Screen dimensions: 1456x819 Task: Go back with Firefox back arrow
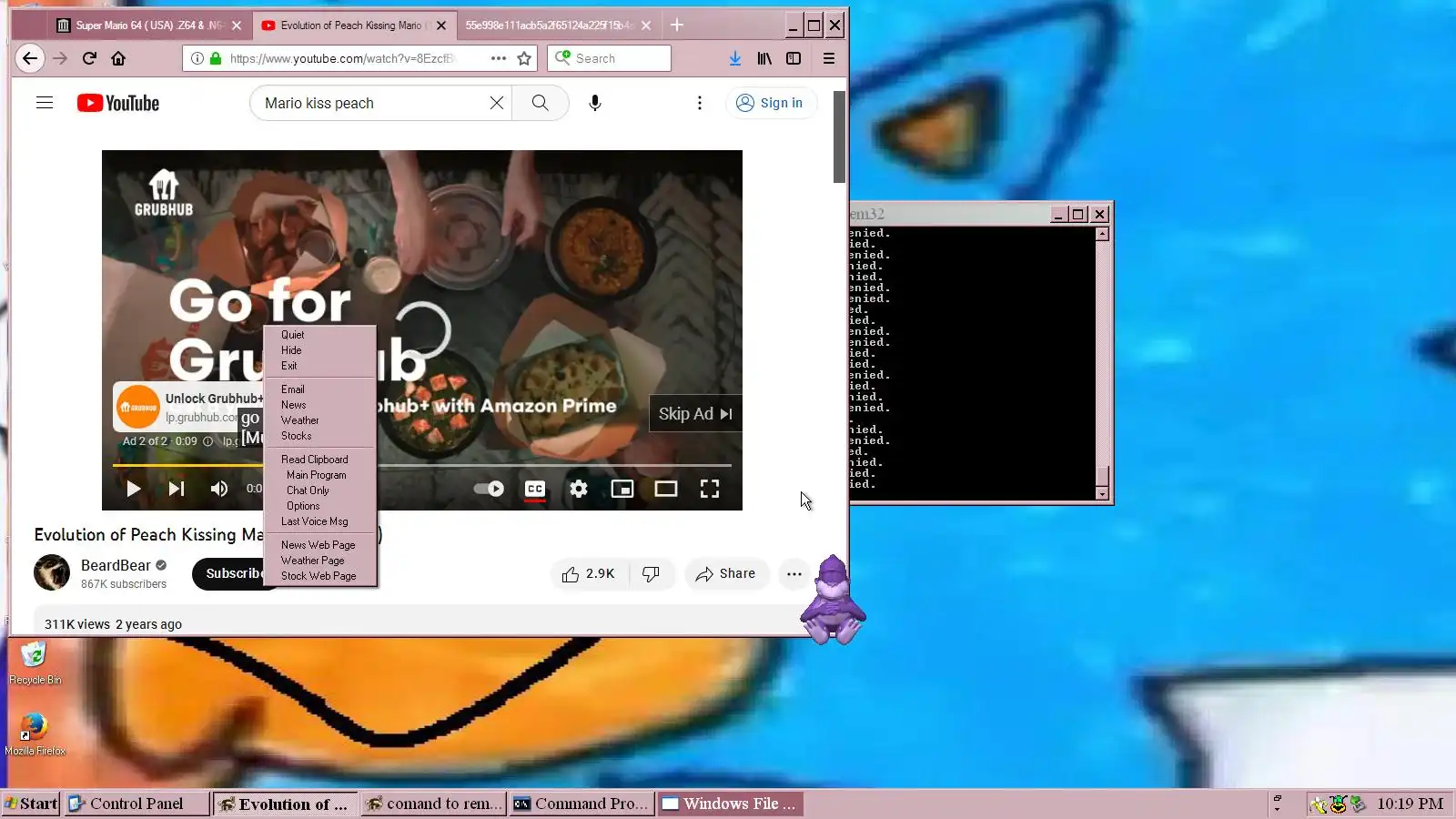30,58
